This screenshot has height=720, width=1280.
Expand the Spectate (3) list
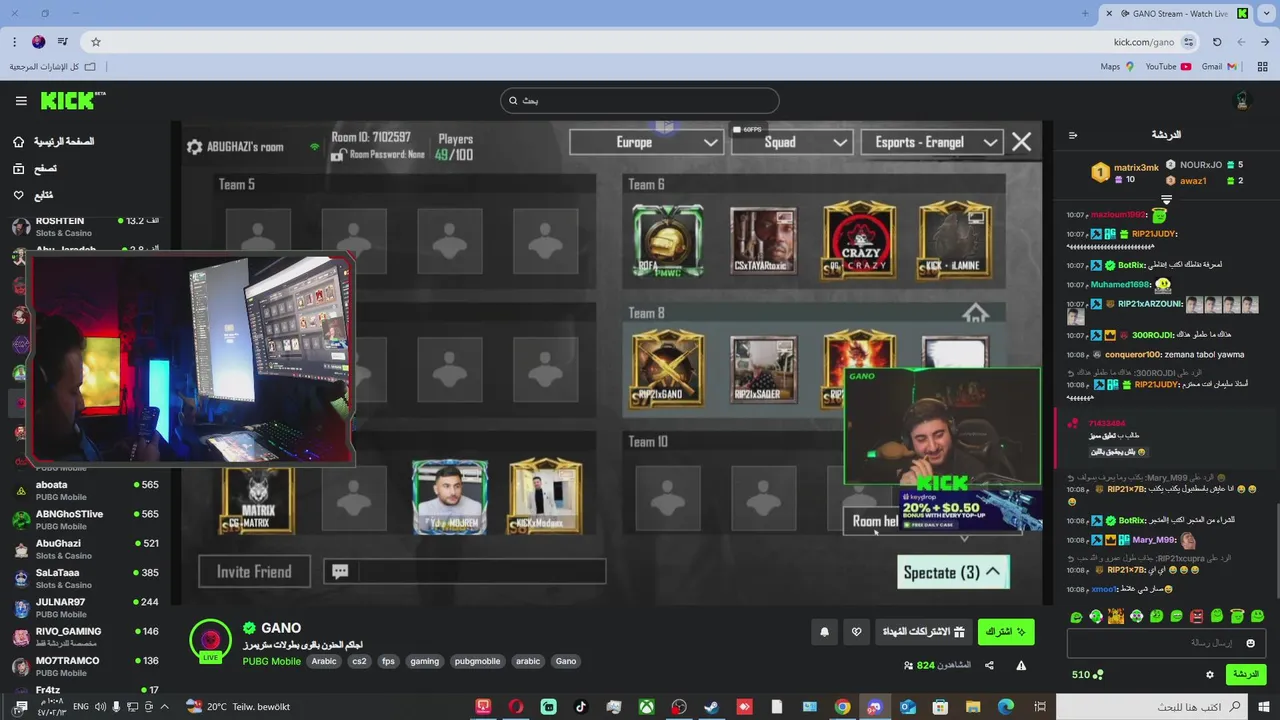(x=953, y=572)
